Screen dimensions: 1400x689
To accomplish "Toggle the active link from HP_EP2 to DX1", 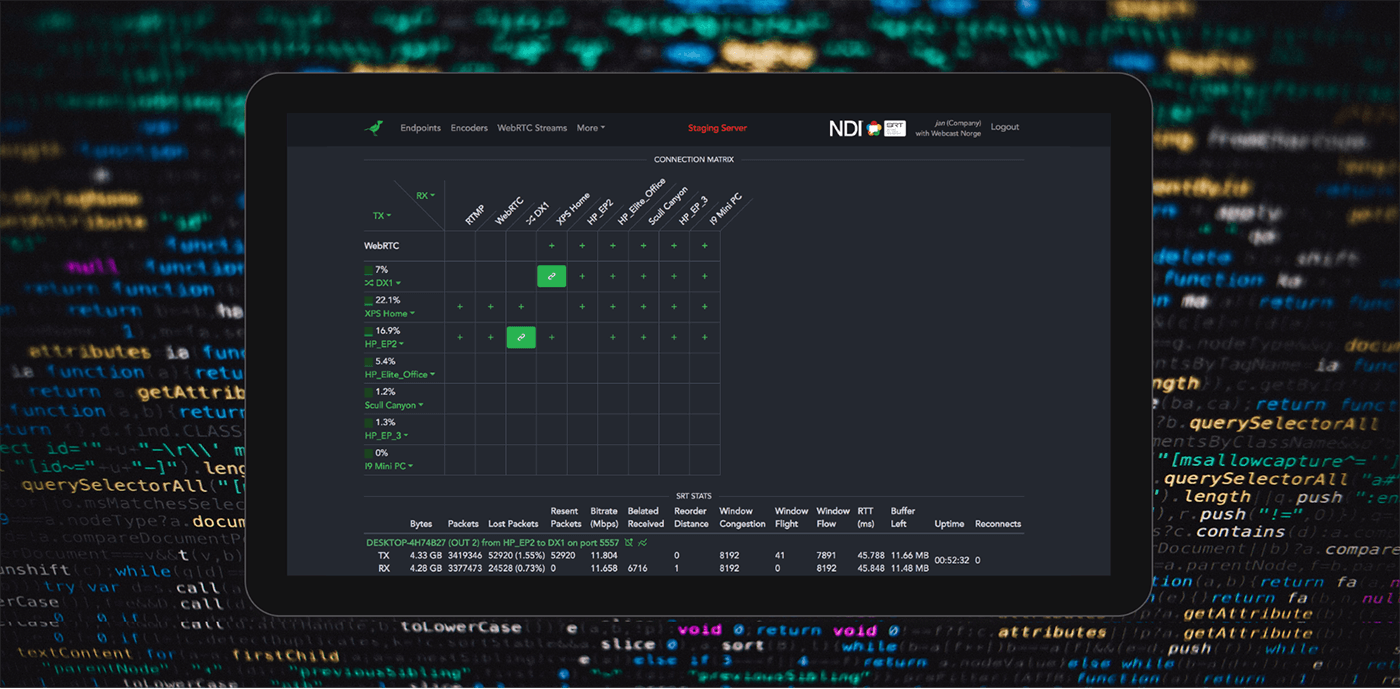I will [x=521, y=337].
